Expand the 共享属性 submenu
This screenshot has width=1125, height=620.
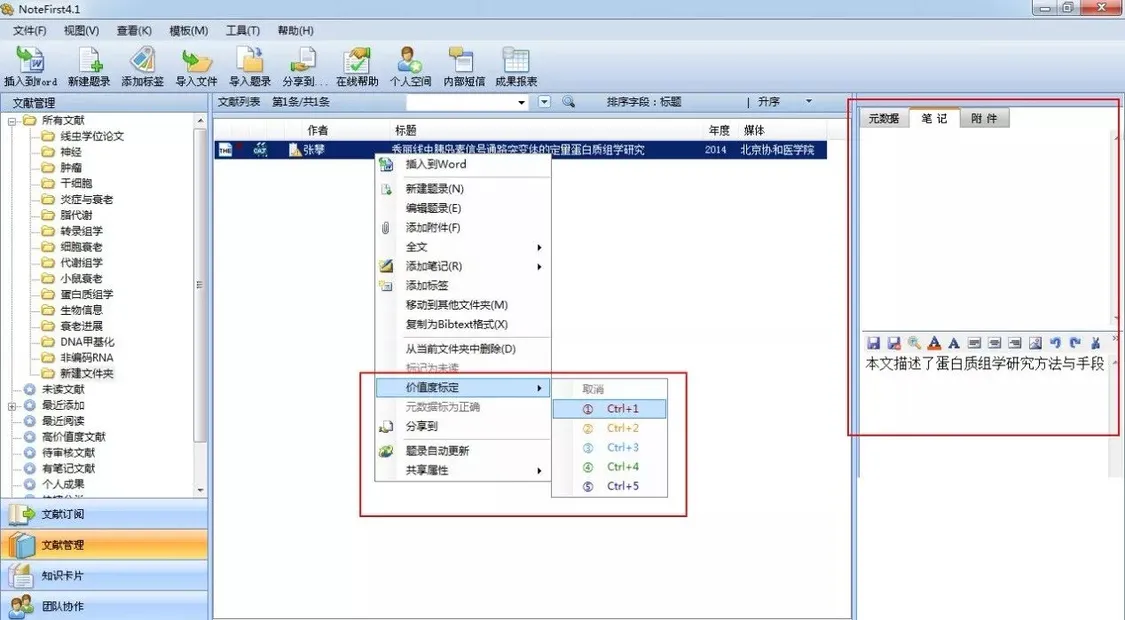tap(539, 471)
